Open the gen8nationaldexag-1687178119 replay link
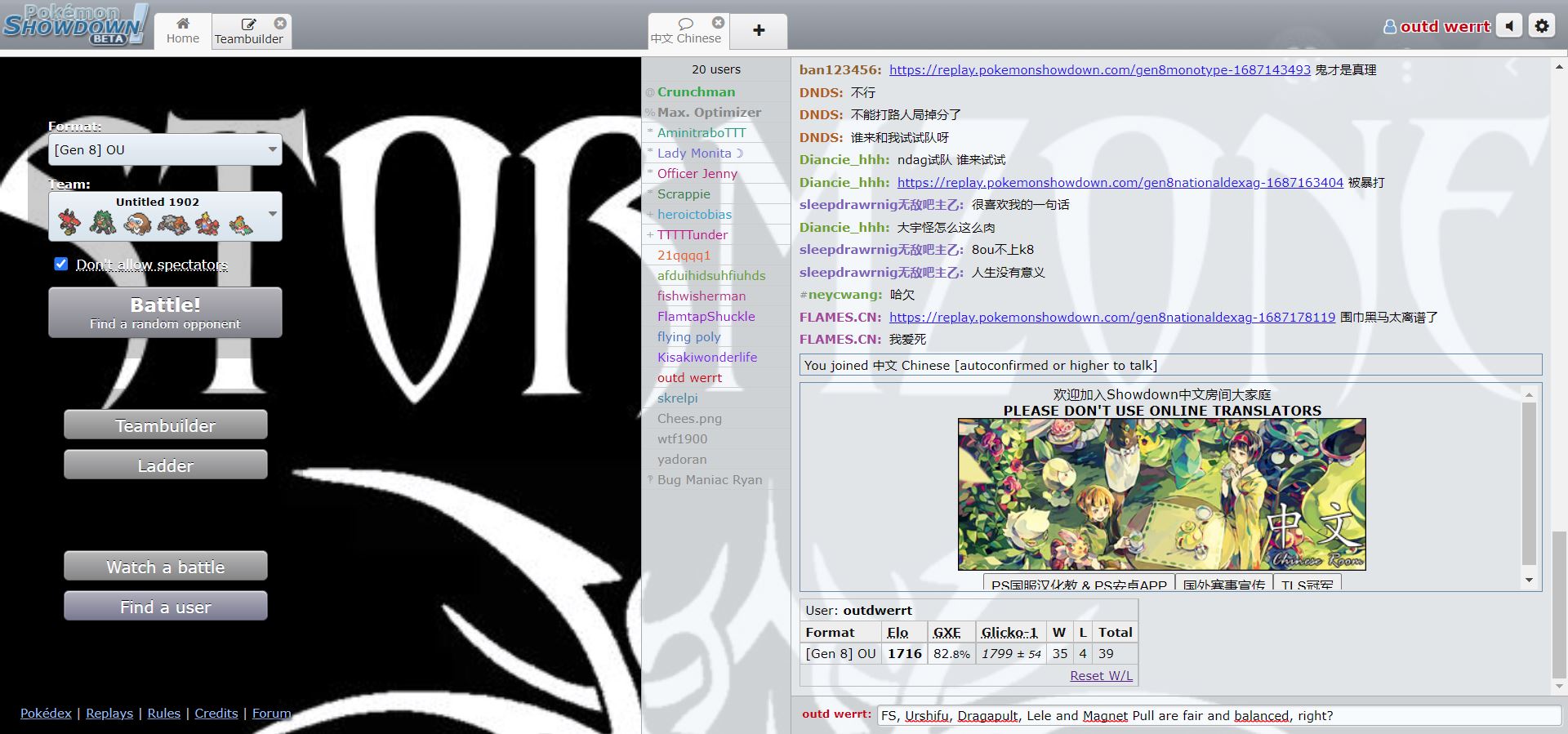 (1112, 318)
